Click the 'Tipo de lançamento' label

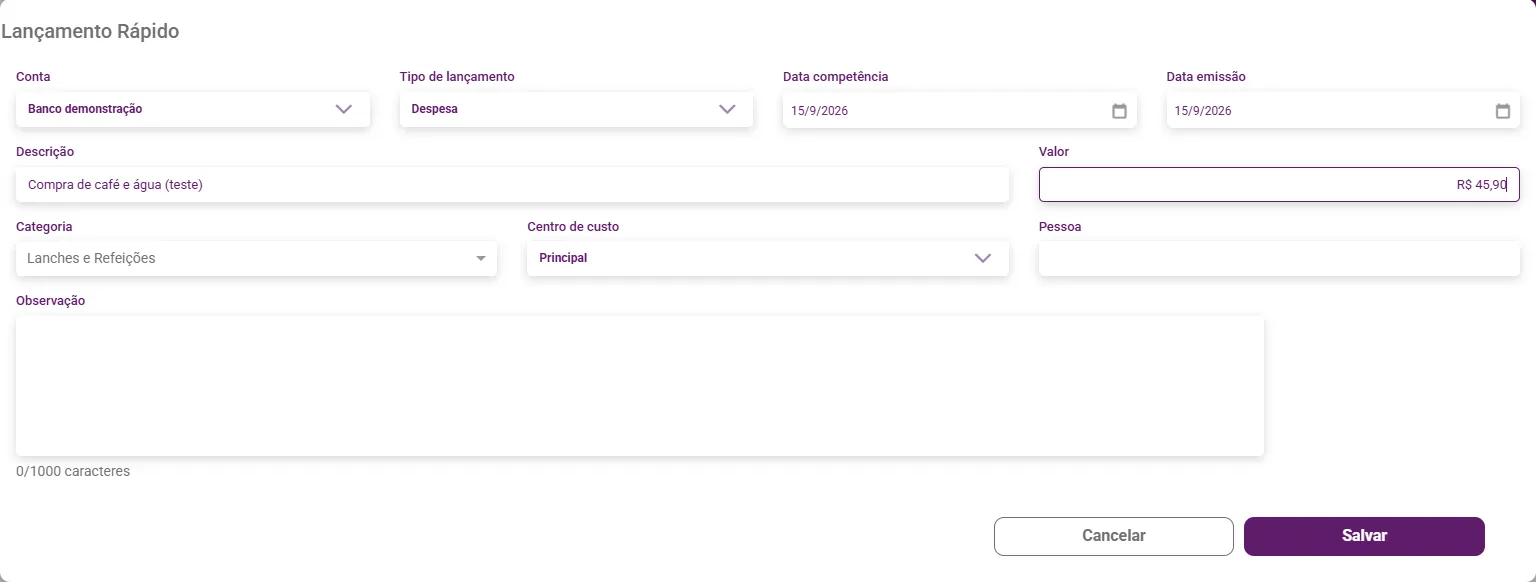(457, 77)
